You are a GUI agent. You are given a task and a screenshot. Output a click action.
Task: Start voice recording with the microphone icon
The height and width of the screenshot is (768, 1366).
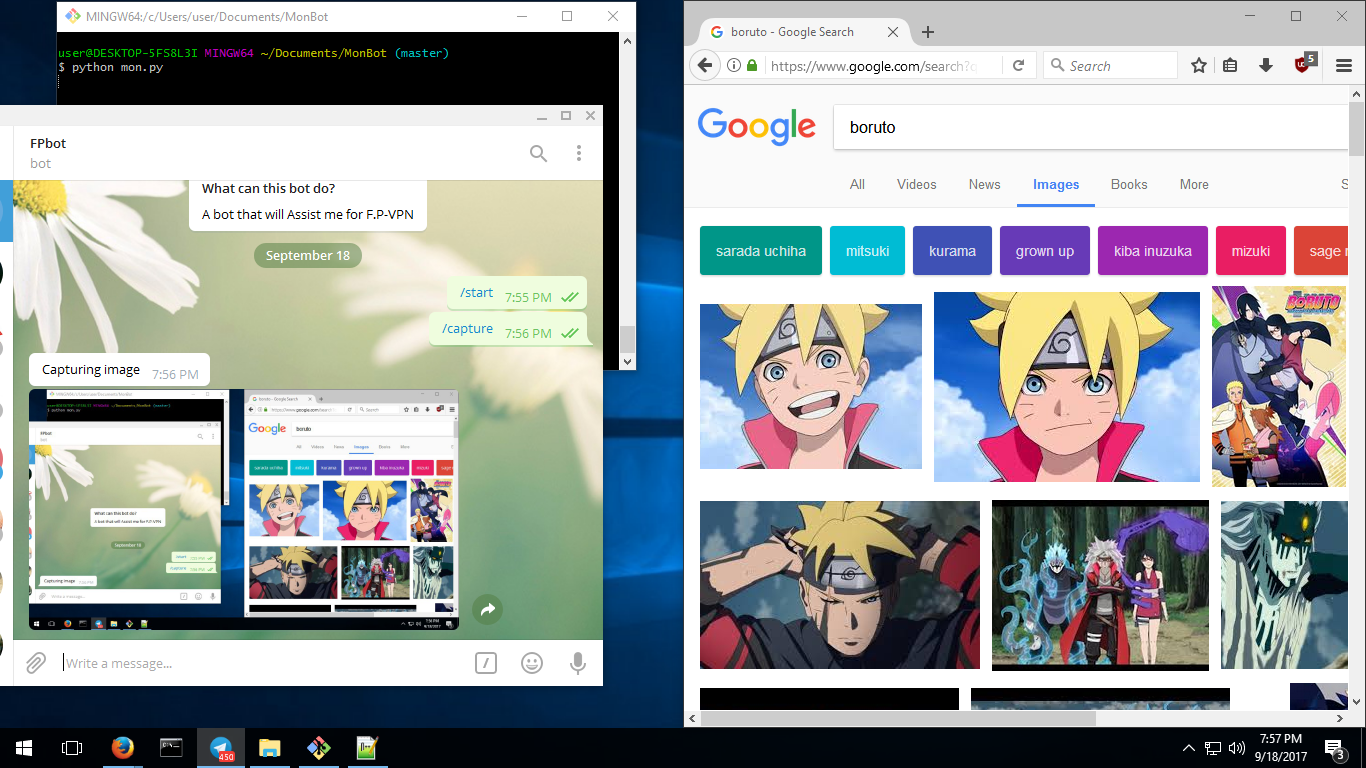point(577,663)
